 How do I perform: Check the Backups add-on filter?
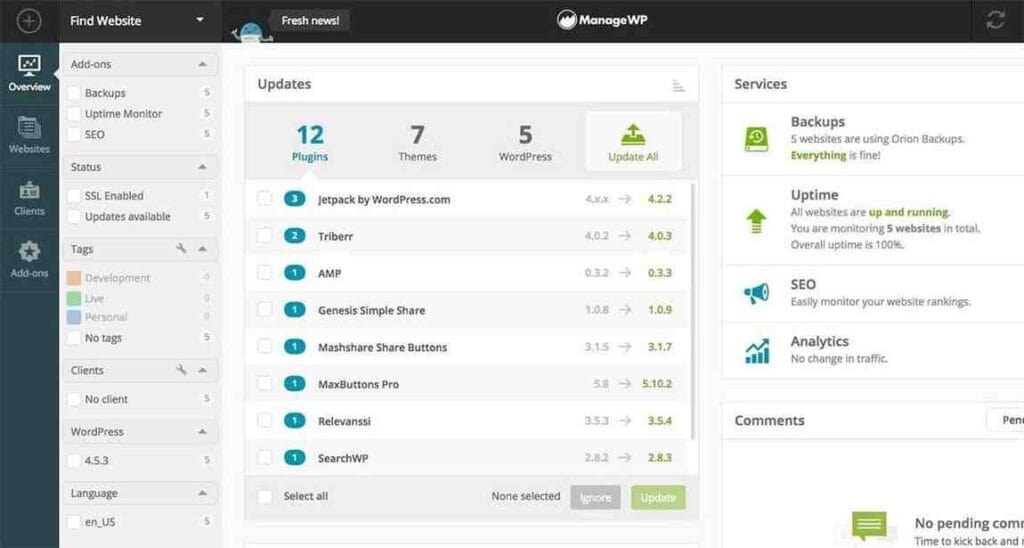click(x=74, y=93)
